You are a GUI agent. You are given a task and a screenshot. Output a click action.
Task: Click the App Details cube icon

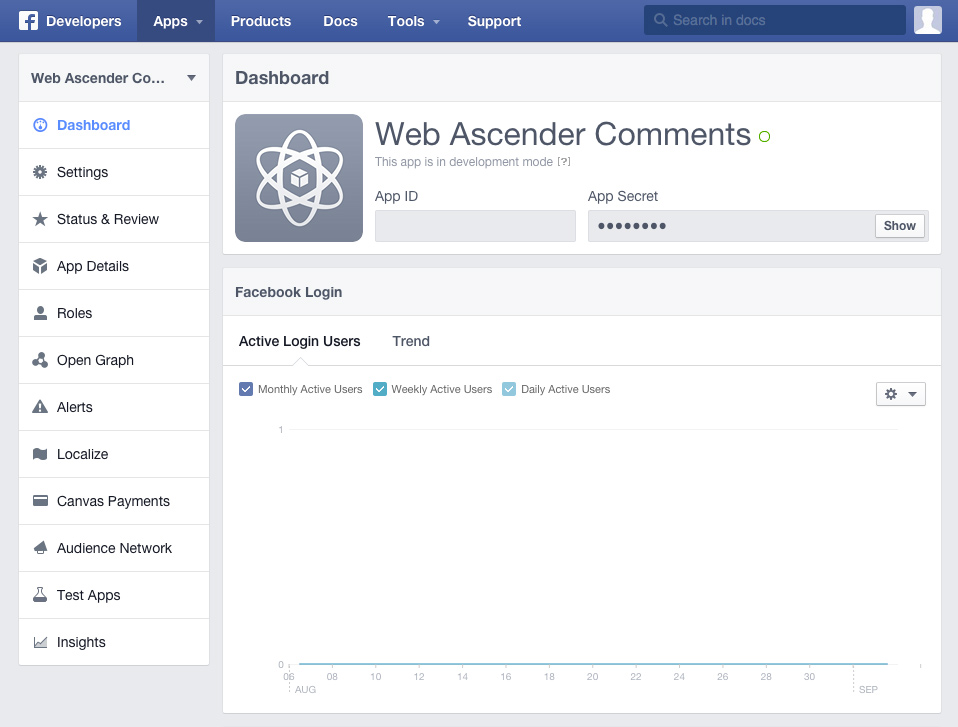point(40,266)
